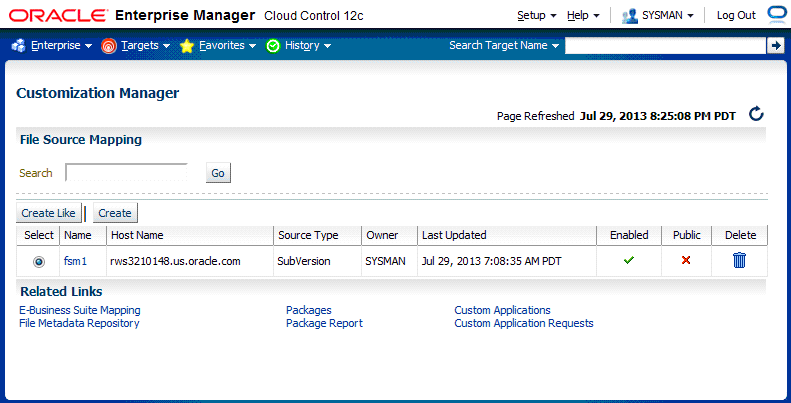Click the red Public X for fsm1
Viewport: 791px width, 403px height.
coord(686,261)
